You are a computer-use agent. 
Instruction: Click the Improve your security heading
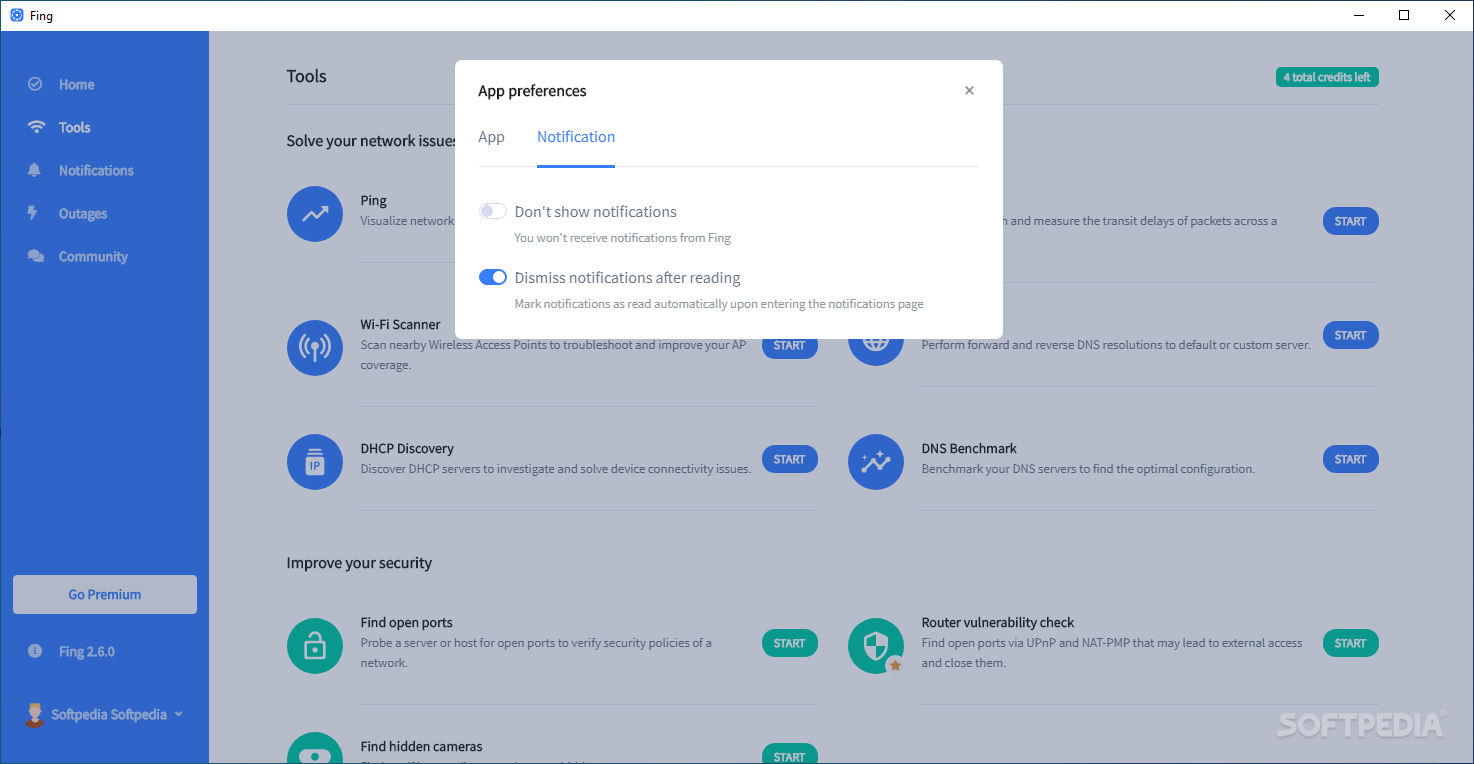tap(359, 563)
